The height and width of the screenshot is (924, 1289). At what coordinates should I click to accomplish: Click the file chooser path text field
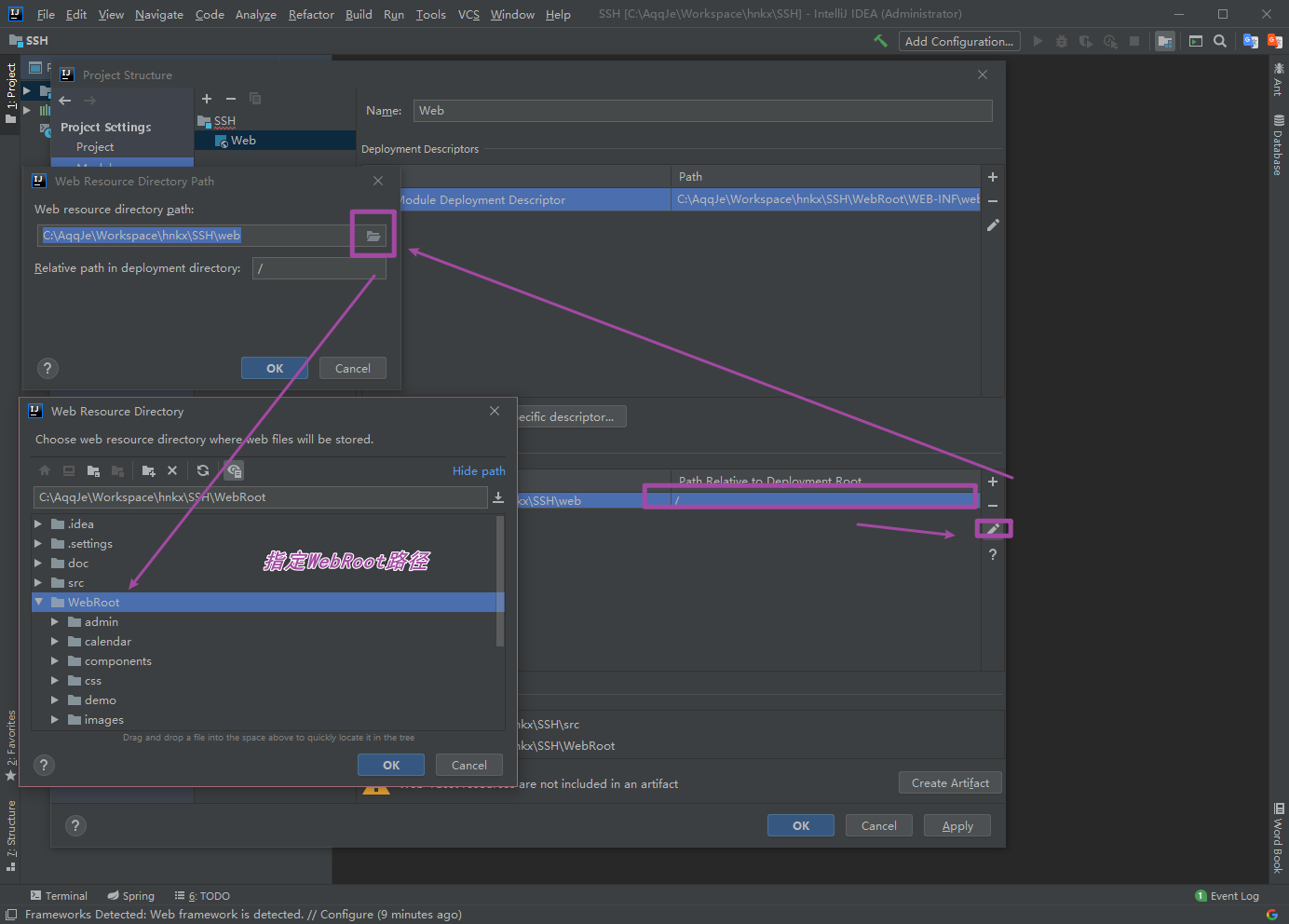(261, 497)
